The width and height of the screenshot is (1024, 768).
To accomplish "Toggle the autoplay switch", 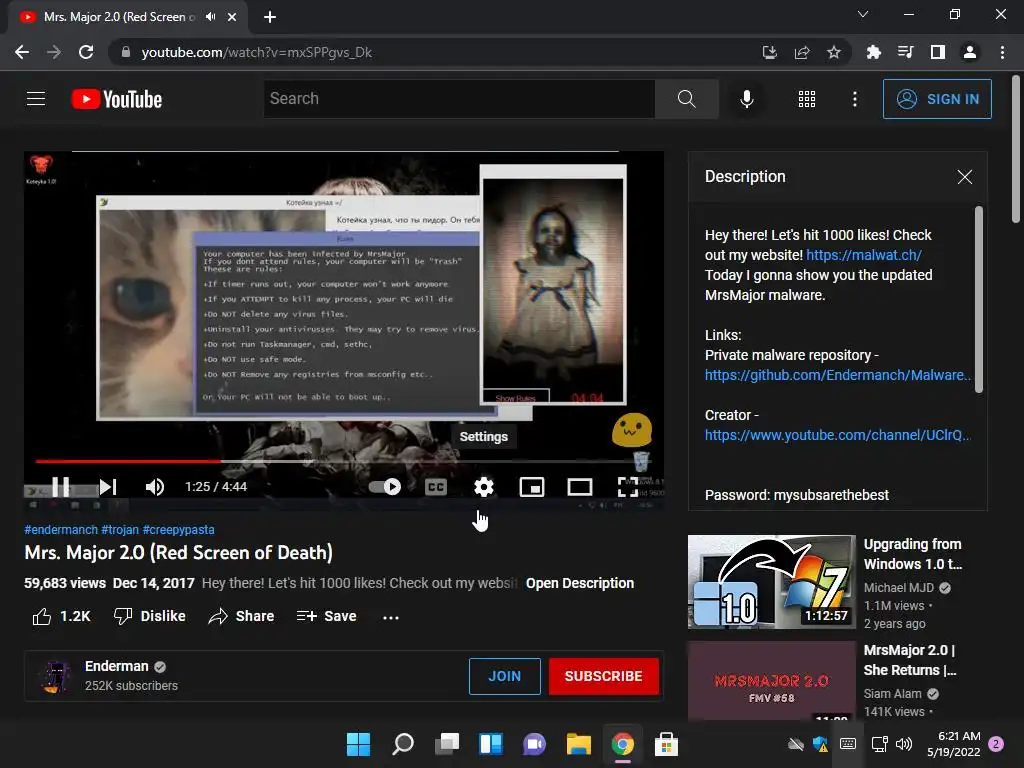I will click(385, 487).
